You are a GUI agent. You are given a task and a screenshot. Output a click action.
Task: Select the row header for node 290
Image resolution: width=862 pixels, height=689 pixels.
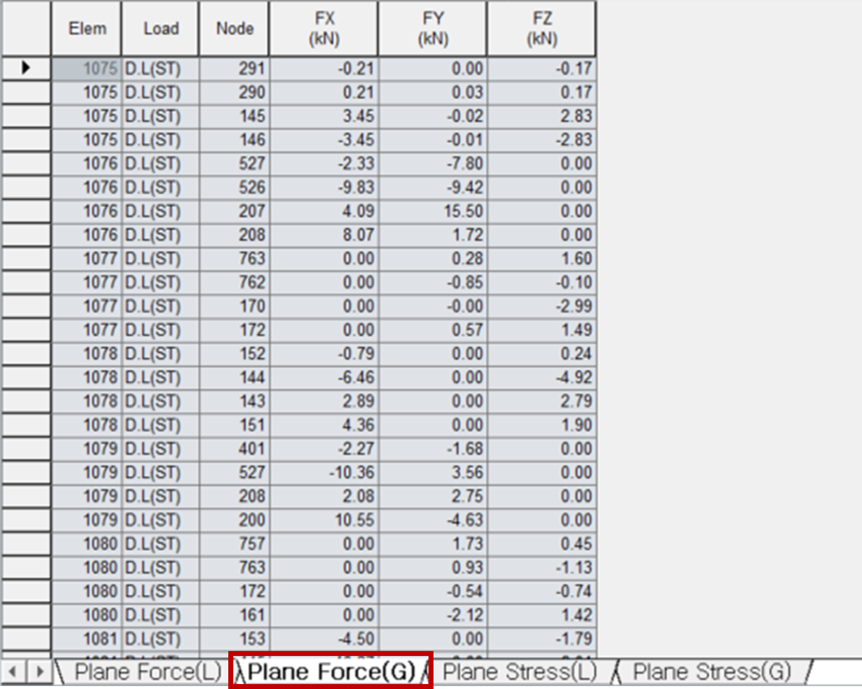coord(25,92)
